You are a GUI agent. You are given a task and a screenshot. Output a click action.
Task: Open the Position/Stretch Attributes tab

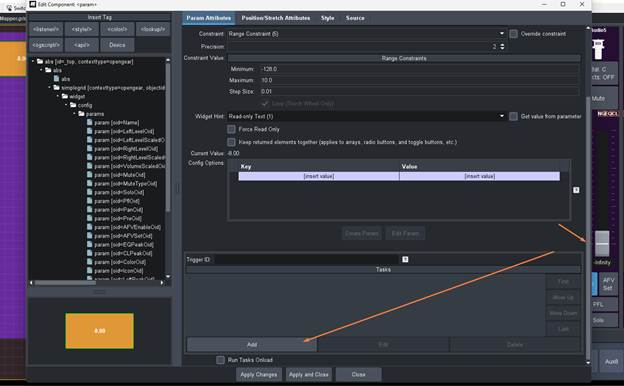[276, 18]
